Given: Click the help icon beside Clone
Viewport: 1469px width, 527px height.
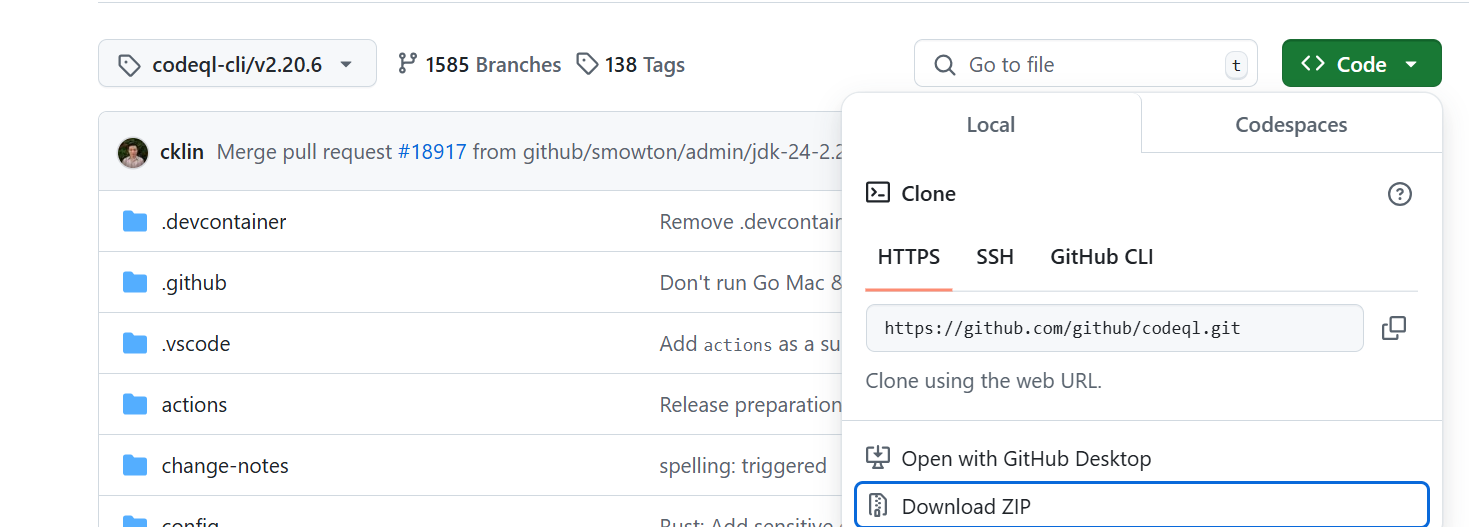Looking at the screenshot, I should 1400,194.
